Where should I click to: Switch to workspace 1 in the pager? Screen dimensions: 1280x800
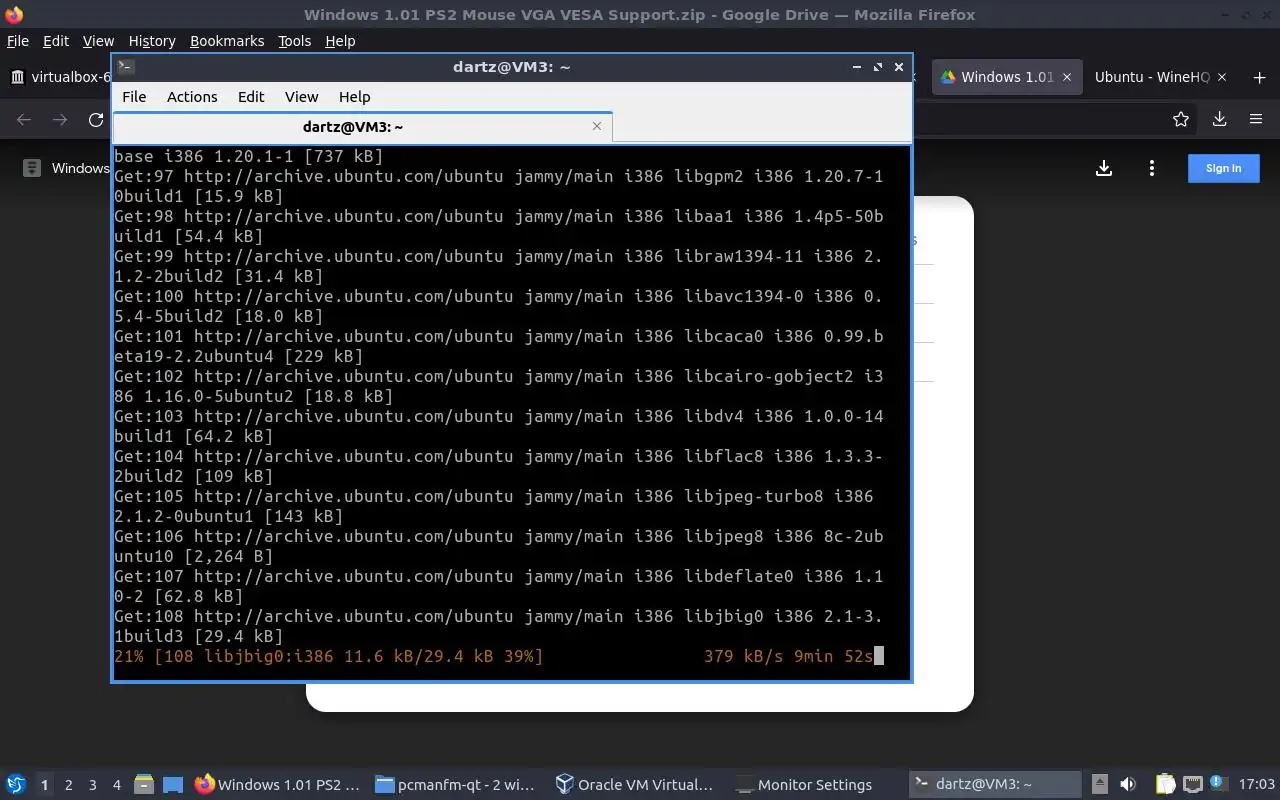tap(44, 785)
